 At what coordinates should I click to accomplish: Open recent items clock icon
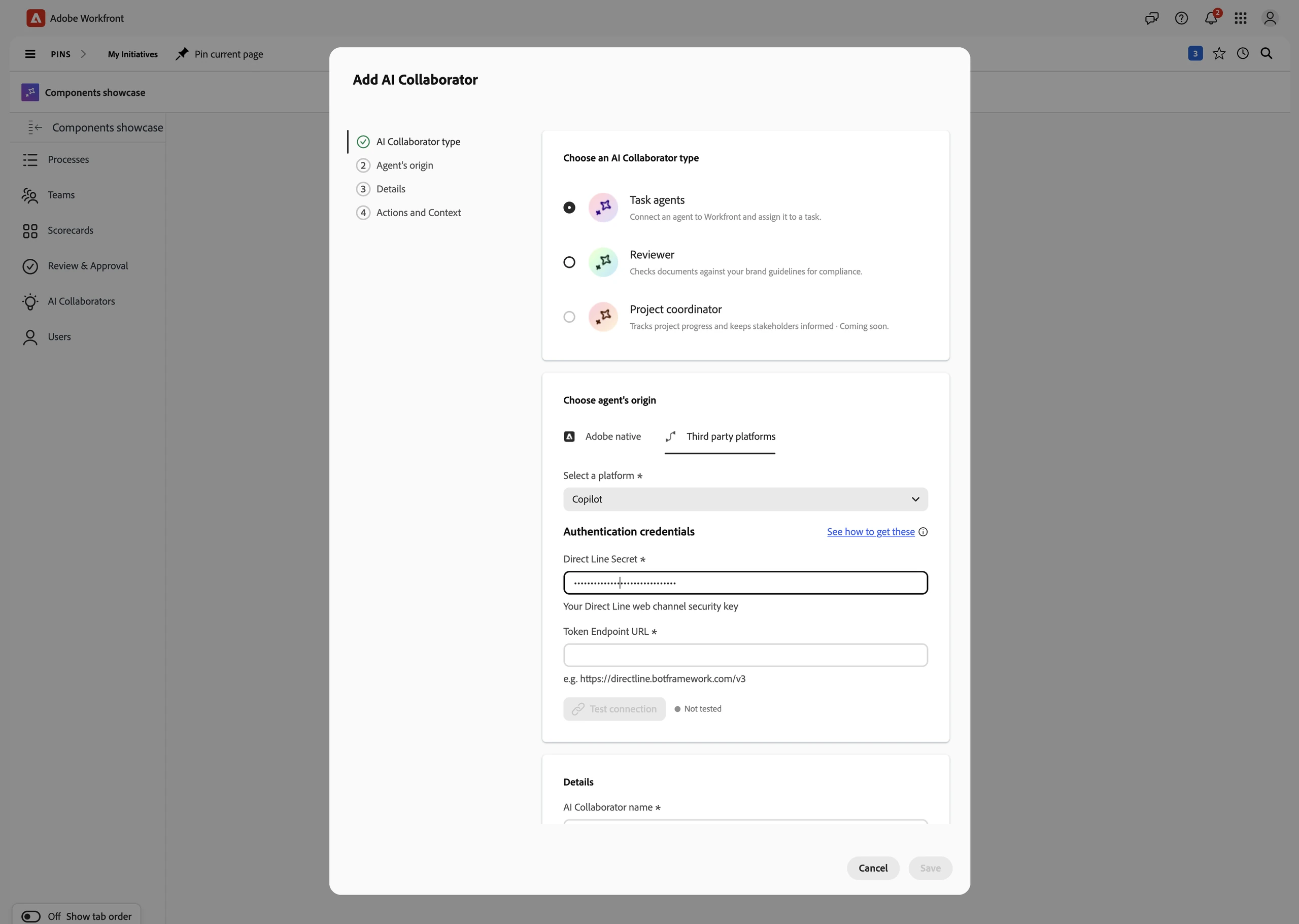1243,53
